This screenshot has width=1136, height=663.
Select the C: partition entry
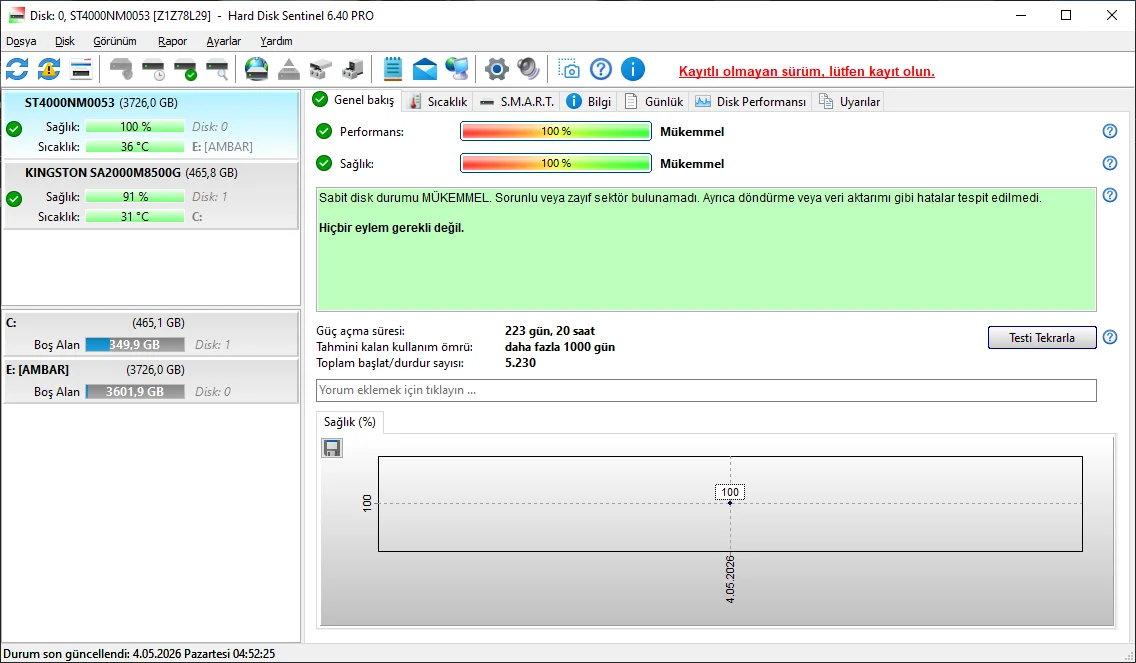[151, 334]
